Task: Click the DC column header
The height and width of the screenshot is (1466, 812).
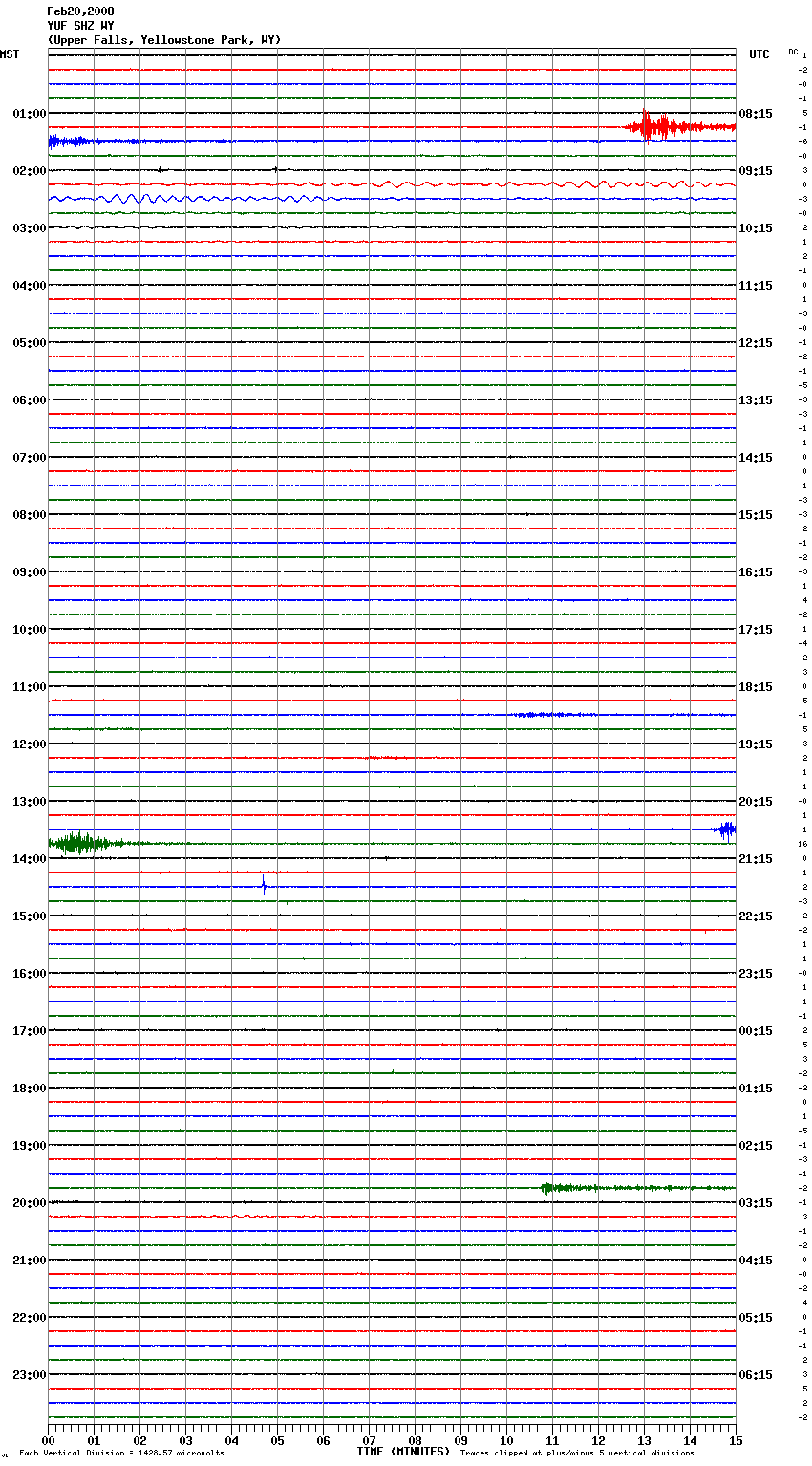Action: 793,52
